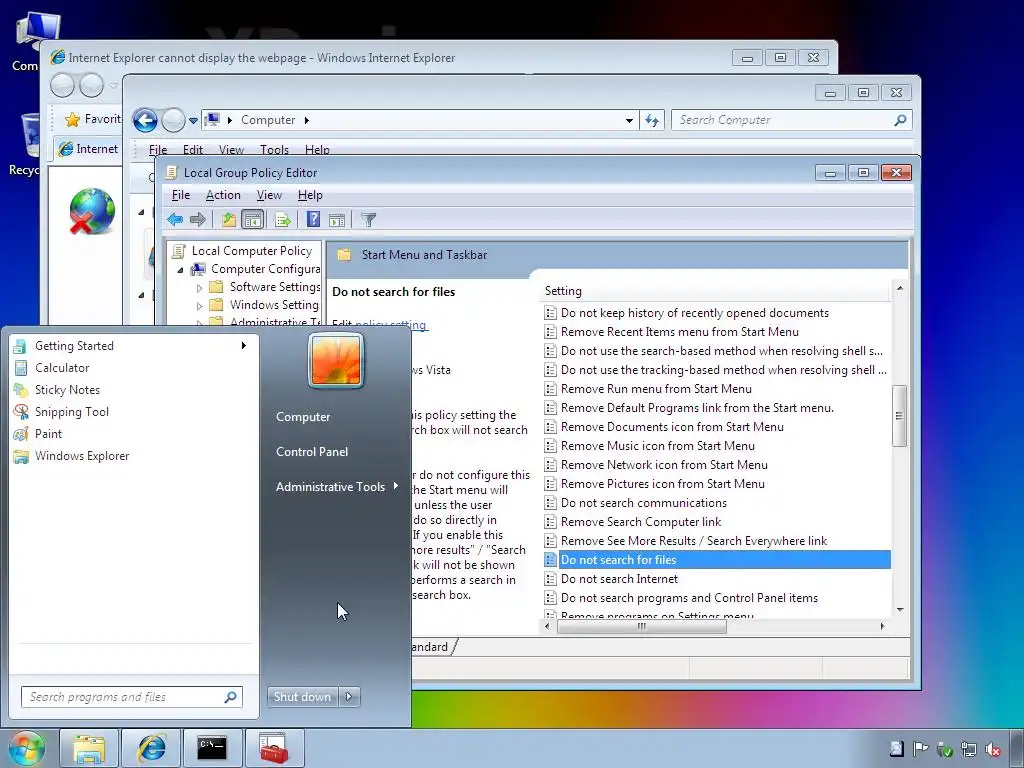This screenshot has width=1024, height=768.
Task: Click the Favorites star in Internet Explorer
Action: click(x=72, y=119)
